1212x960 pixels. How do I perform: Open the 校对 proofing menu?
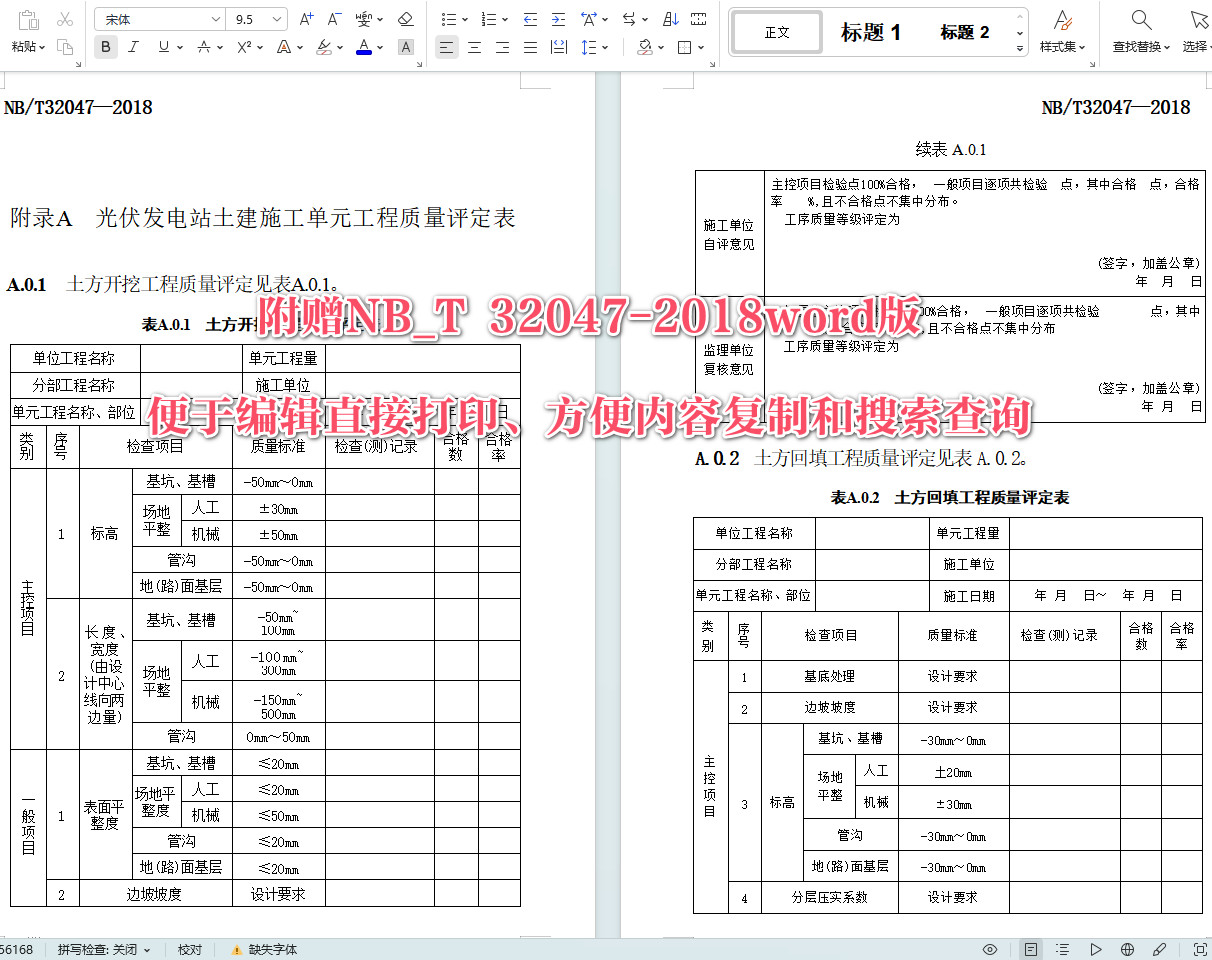coord(190,949)
